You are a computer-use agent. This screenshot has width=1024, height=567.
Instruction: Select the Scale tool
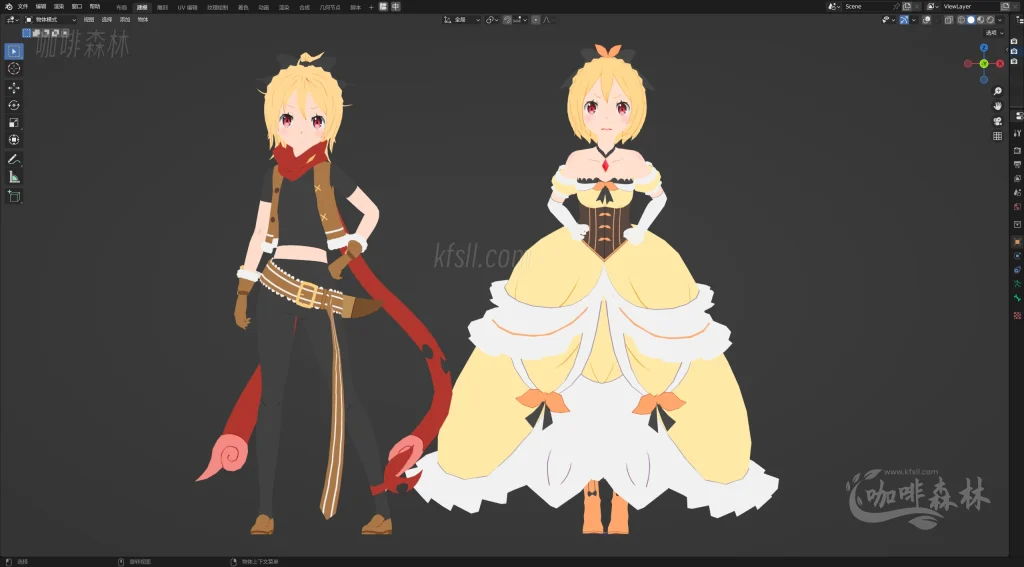pos(14,122)
